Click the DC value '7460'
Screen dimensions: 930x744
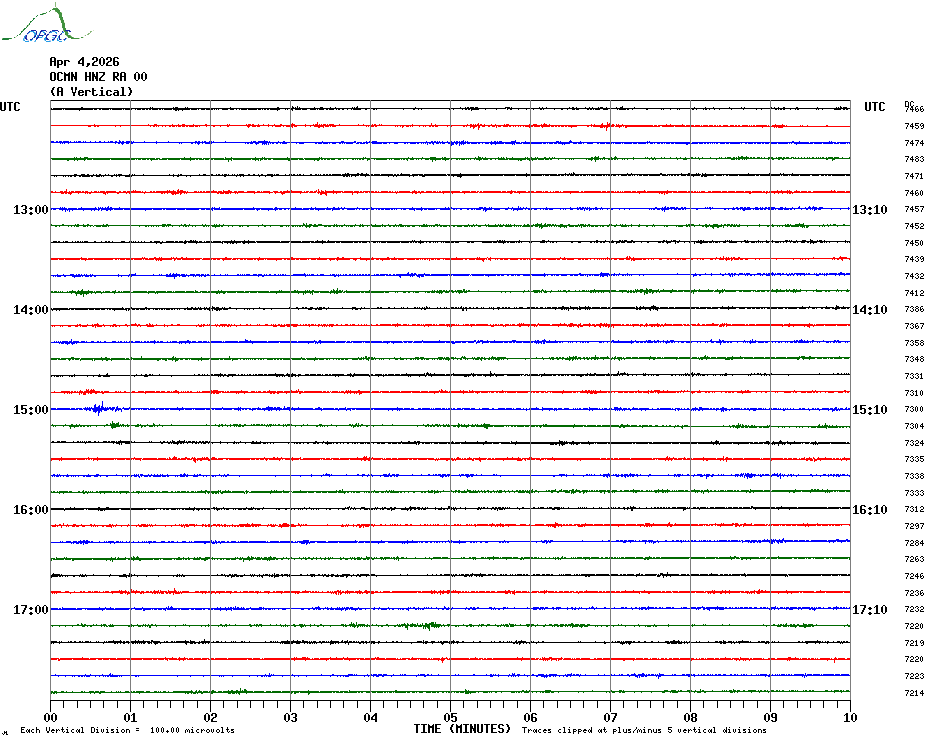(914, 193)
